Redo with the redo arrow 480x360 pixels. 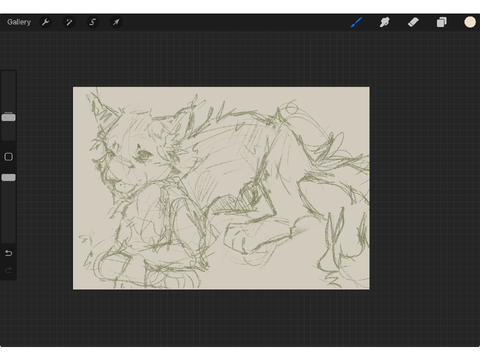coord(9,270)
